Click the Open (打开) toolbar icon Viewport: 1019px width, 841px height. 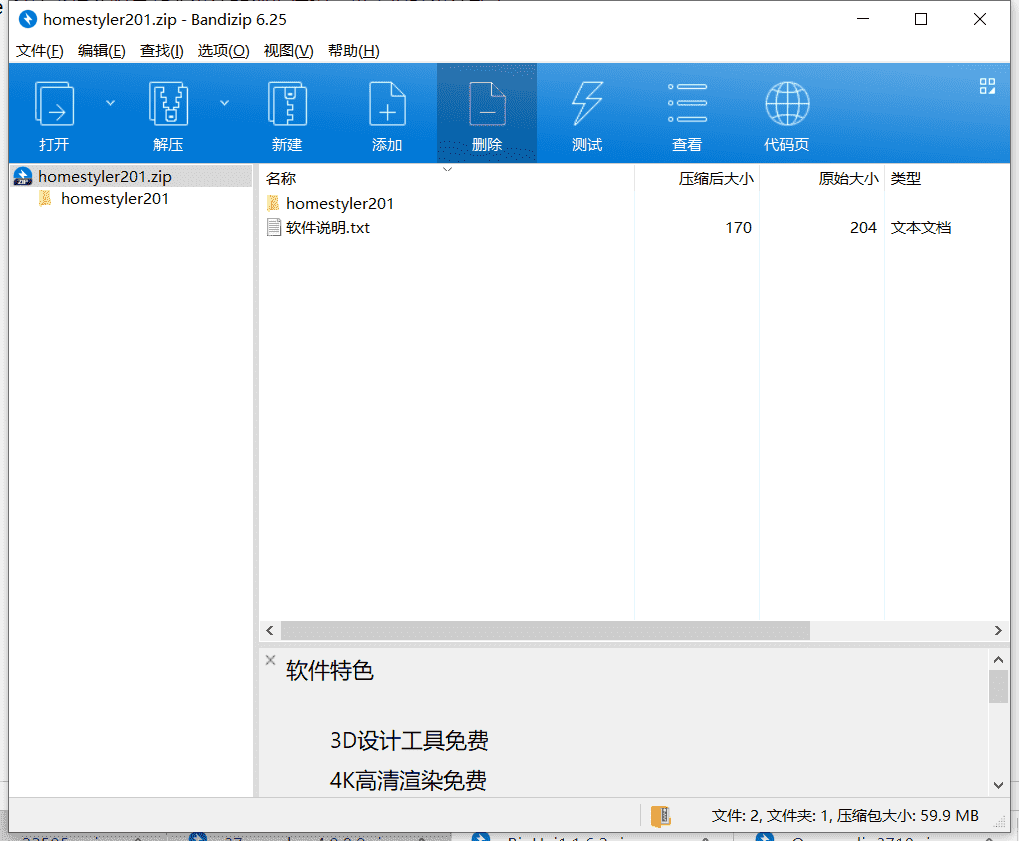(54, 104)
